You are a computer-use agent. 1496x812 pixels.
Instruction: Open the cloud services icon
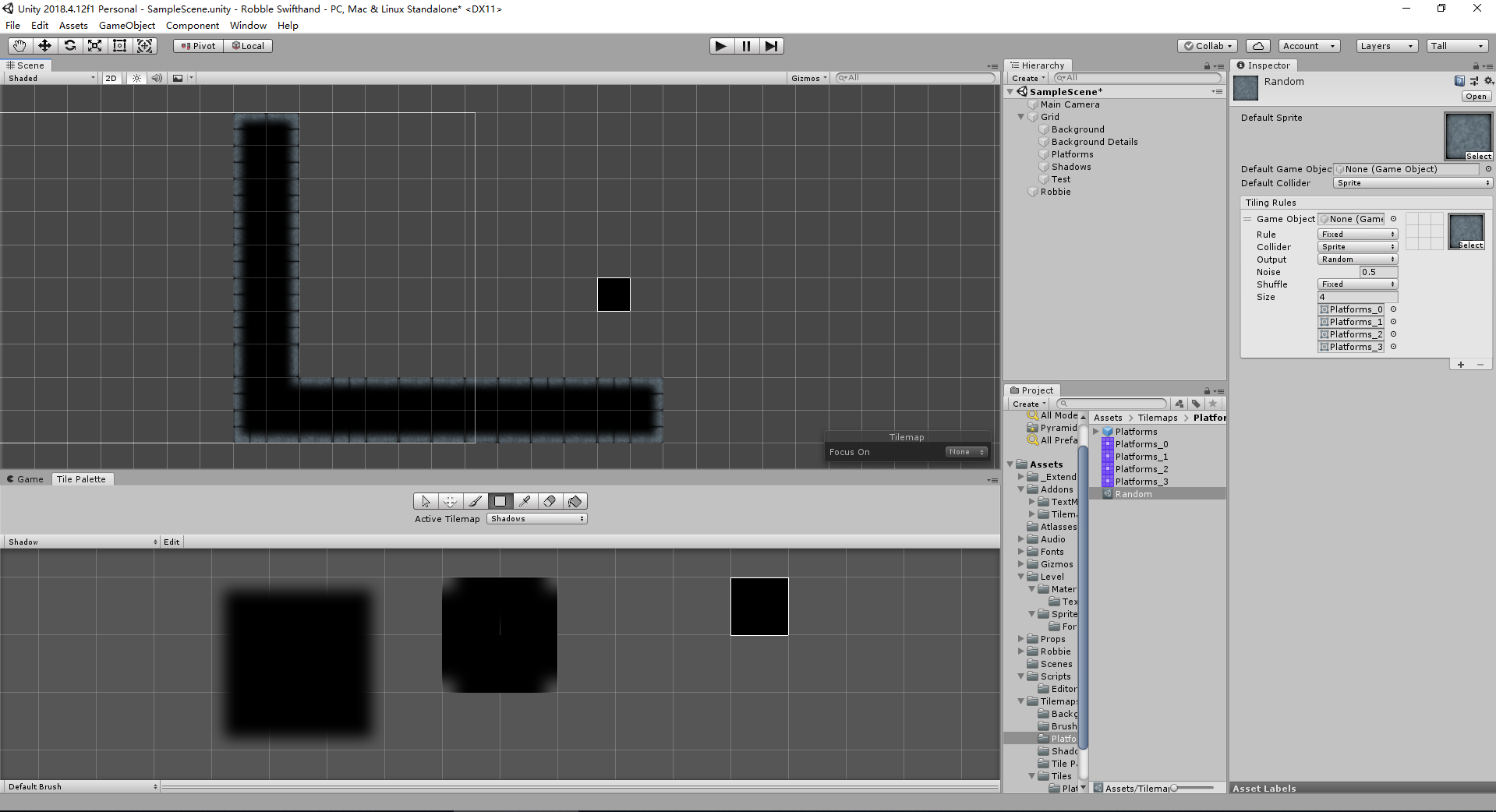pyautogui.click(x=1258, y=46)
